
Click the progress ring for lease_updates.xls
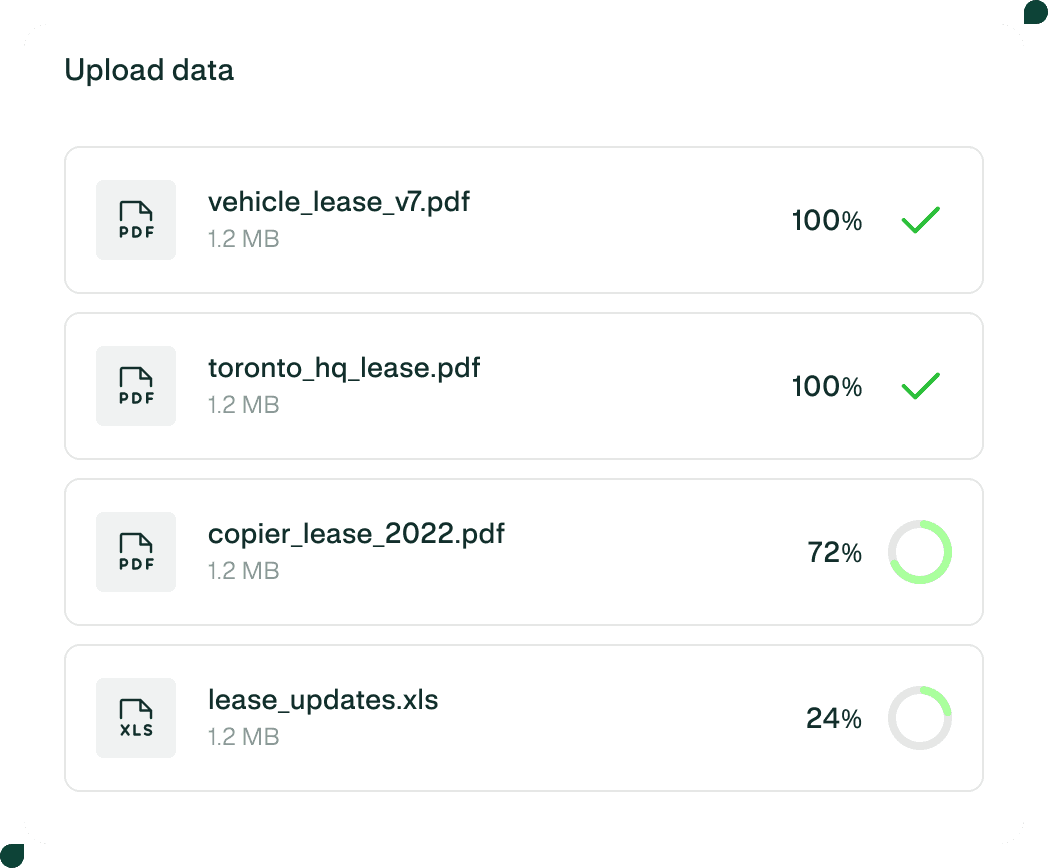tap(920, 718)
